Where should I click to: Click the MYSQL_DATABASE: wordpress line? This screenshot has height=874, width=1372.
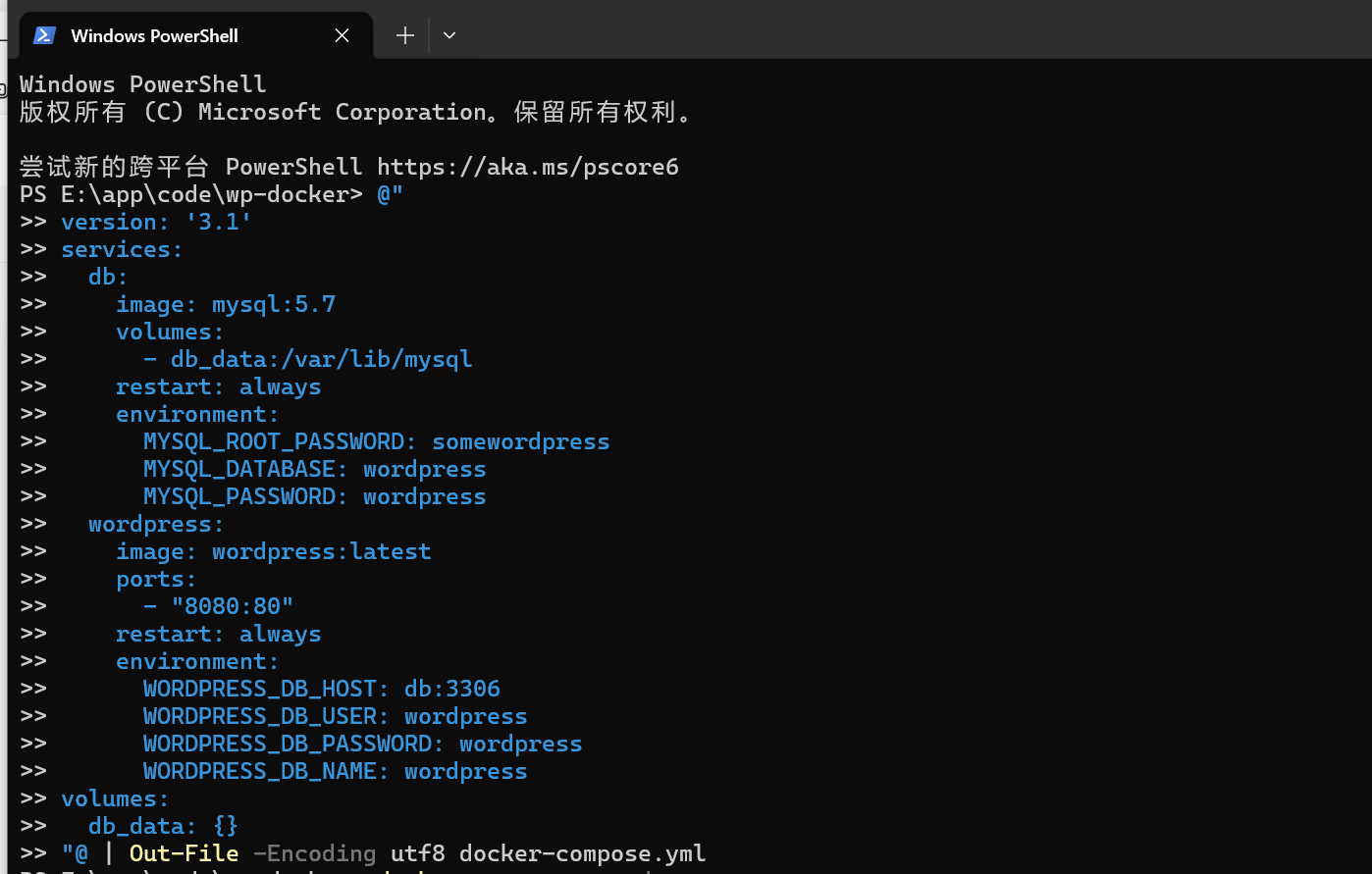[x=315, y=469]
